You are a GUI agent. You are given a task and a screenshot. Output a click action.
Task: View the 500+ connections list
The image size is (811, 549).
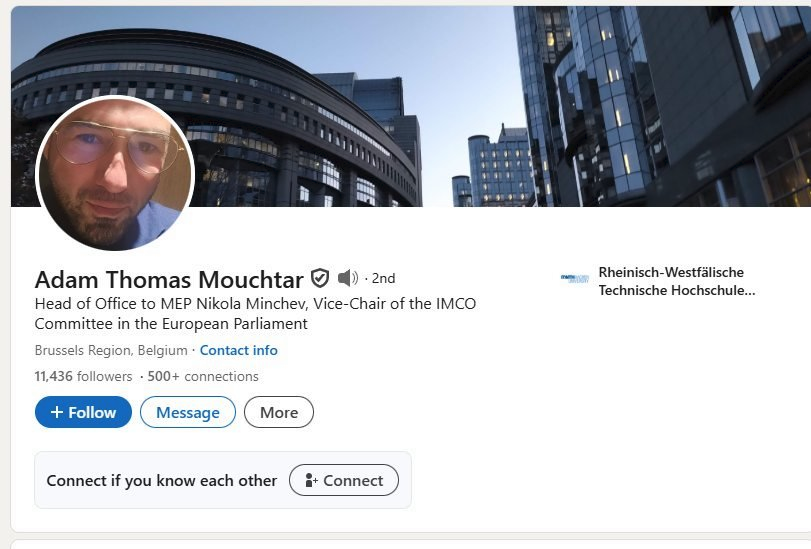tap(203, 376)
